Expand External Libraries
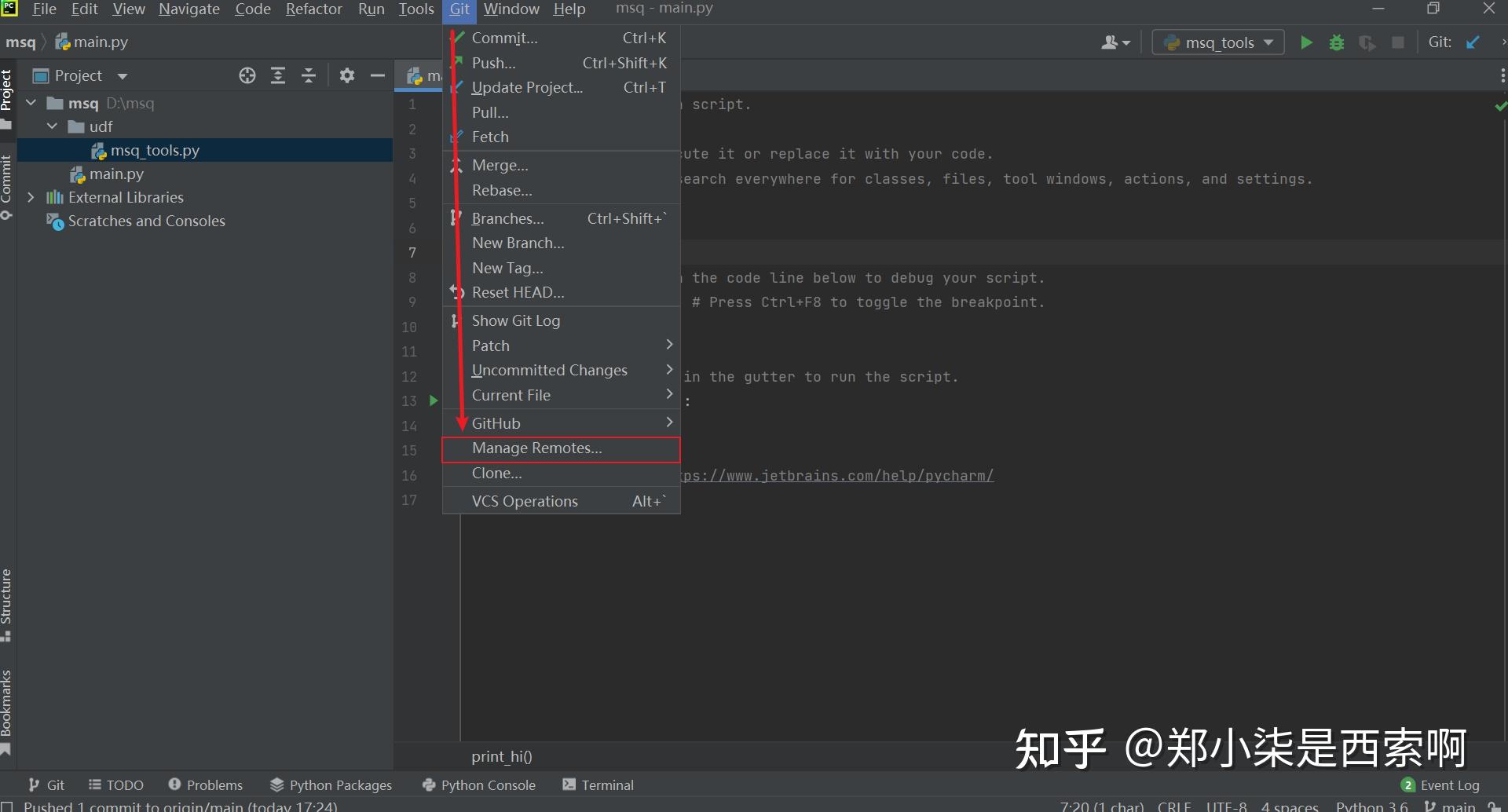This screenshot has width=1508, height=812. pos(31,197)
